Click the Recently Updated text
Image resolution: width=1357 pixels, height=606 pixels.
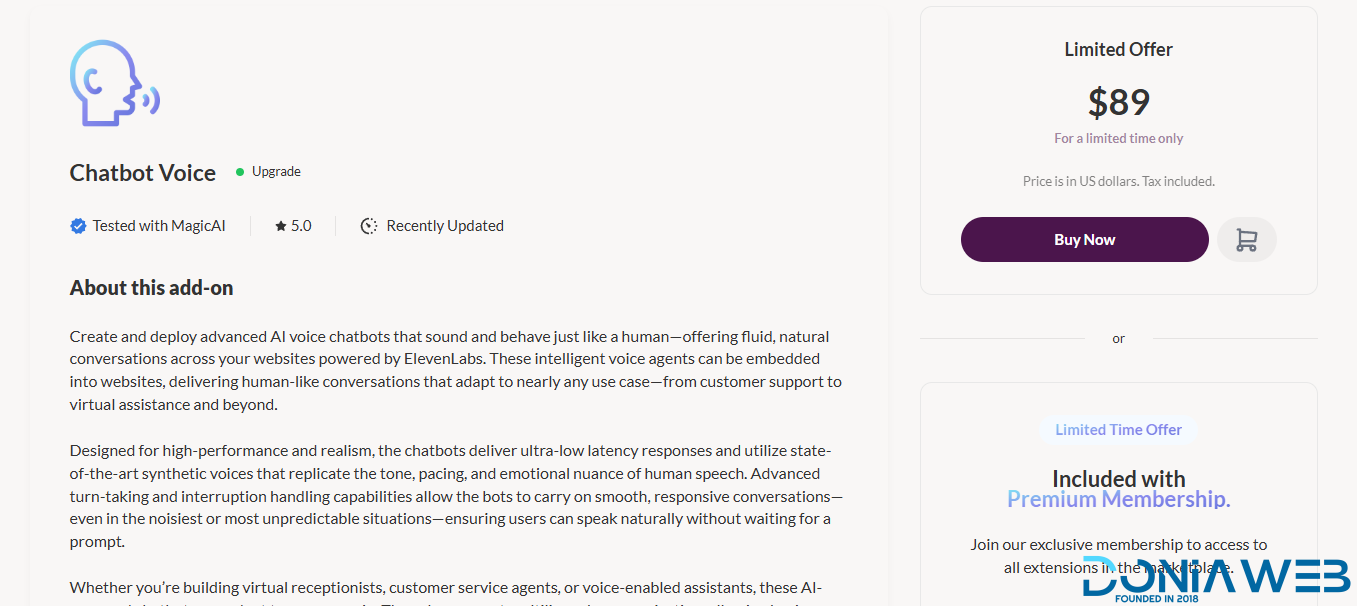445,226
